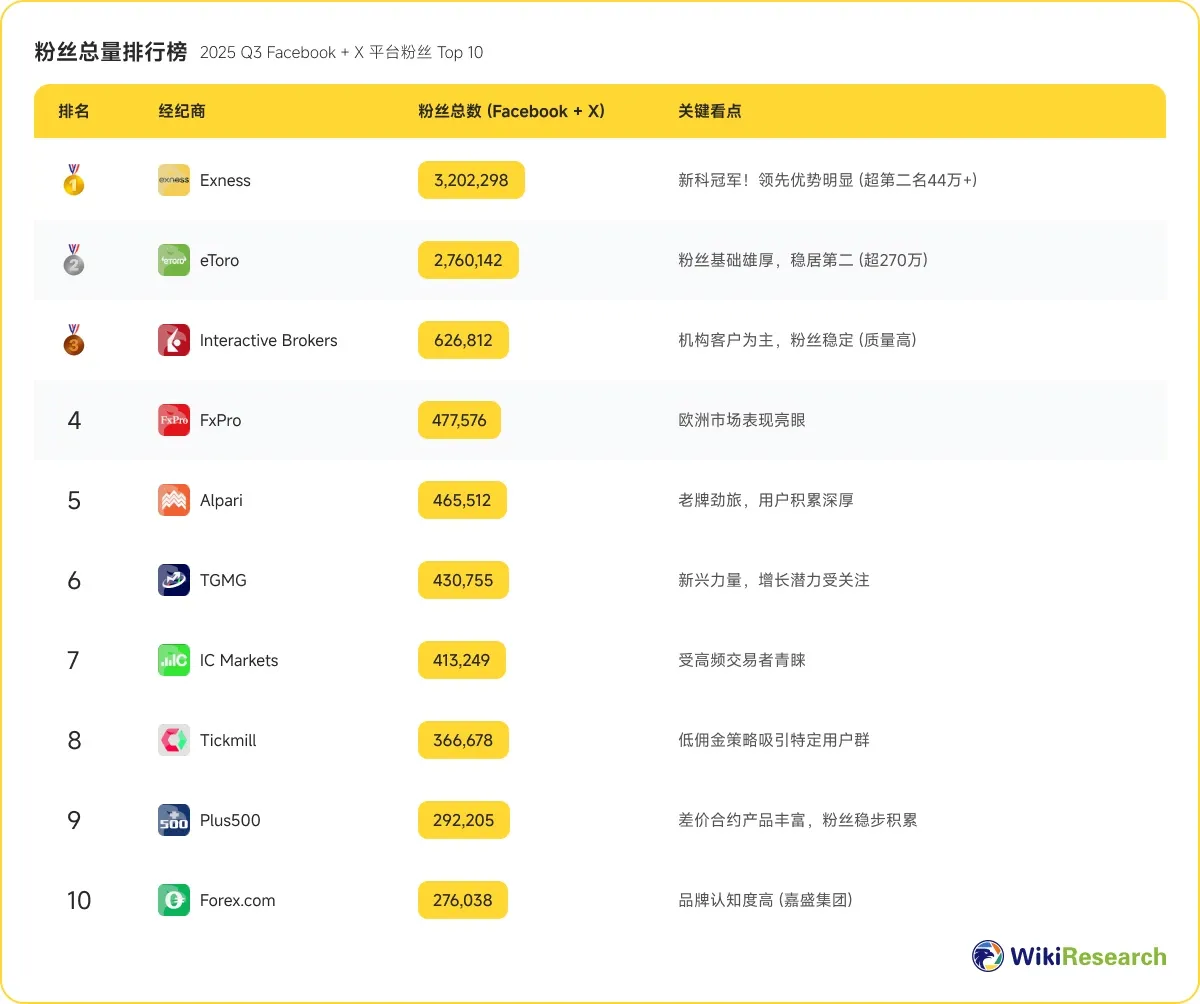Click rank number 10
The height and width of the screenshot is (1004, 1200).
tap(79, 900)
